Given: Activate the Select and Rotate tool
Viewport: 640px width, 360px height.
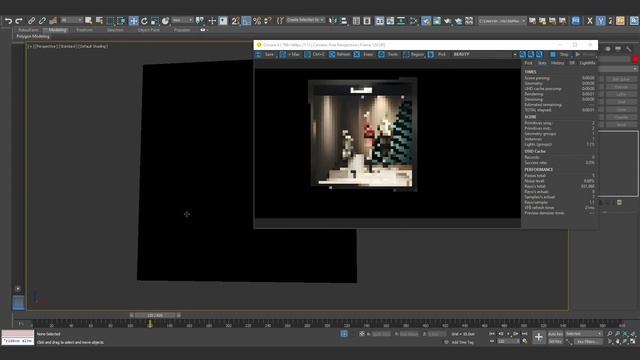Looking at the screenshot, I should 144,20.
